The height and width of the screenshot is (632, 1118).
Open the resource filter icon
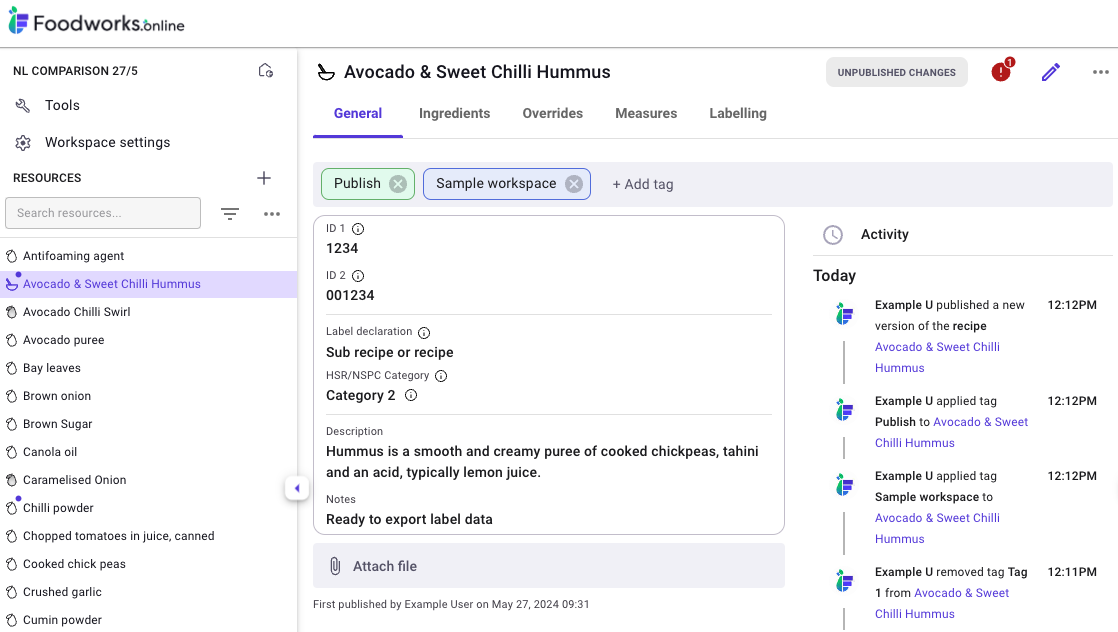pyautogui.click(x=230, y=213)
